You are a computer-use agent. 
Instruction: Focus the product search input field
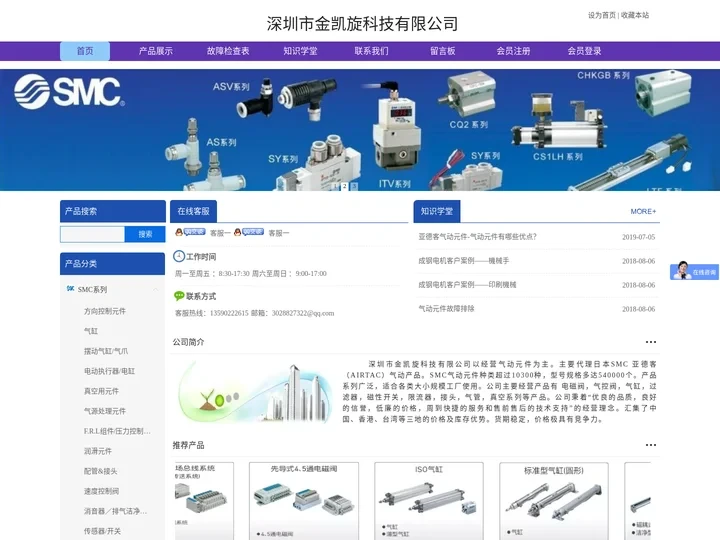coord(92,234)
